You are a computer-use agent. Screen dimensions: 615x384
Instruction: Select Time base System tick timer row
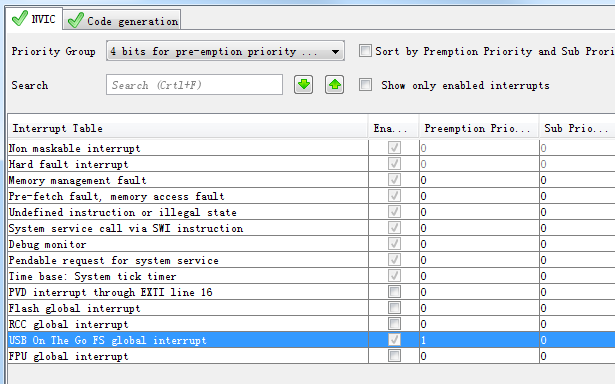coord(188,276)
